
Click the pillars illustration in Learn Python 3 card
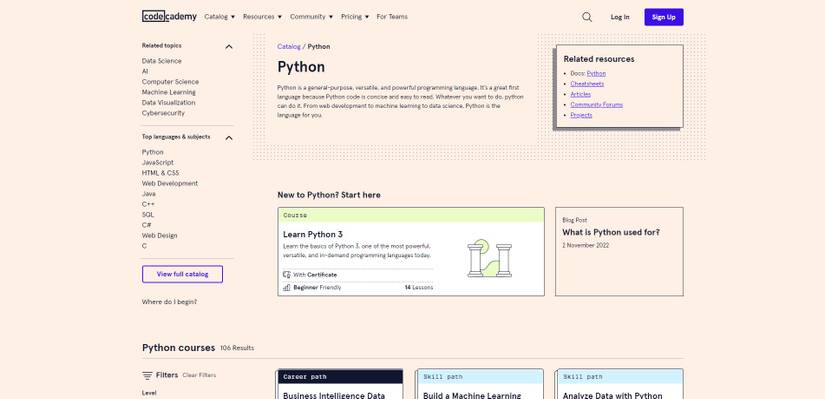[x=489, y=258]
